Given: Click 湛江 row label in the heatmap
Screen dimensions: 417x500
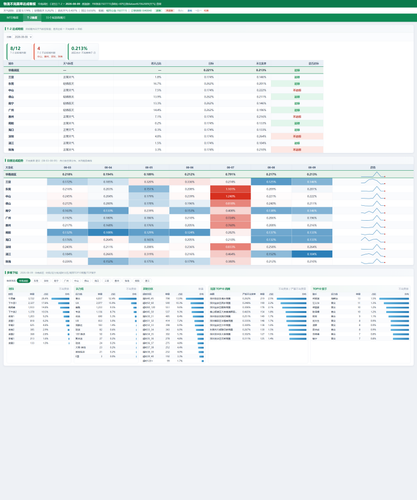Looking at the screenshot, I should coord(8,254).
